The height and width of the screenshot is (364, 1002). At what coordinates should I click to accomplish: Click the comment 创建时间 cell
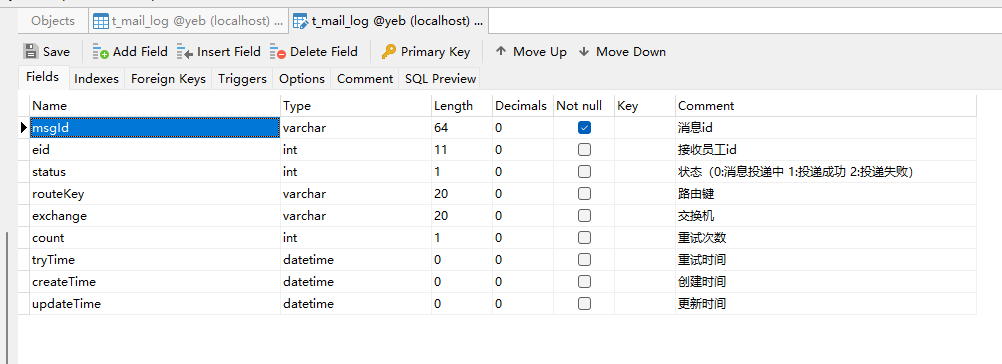point(826,282)
